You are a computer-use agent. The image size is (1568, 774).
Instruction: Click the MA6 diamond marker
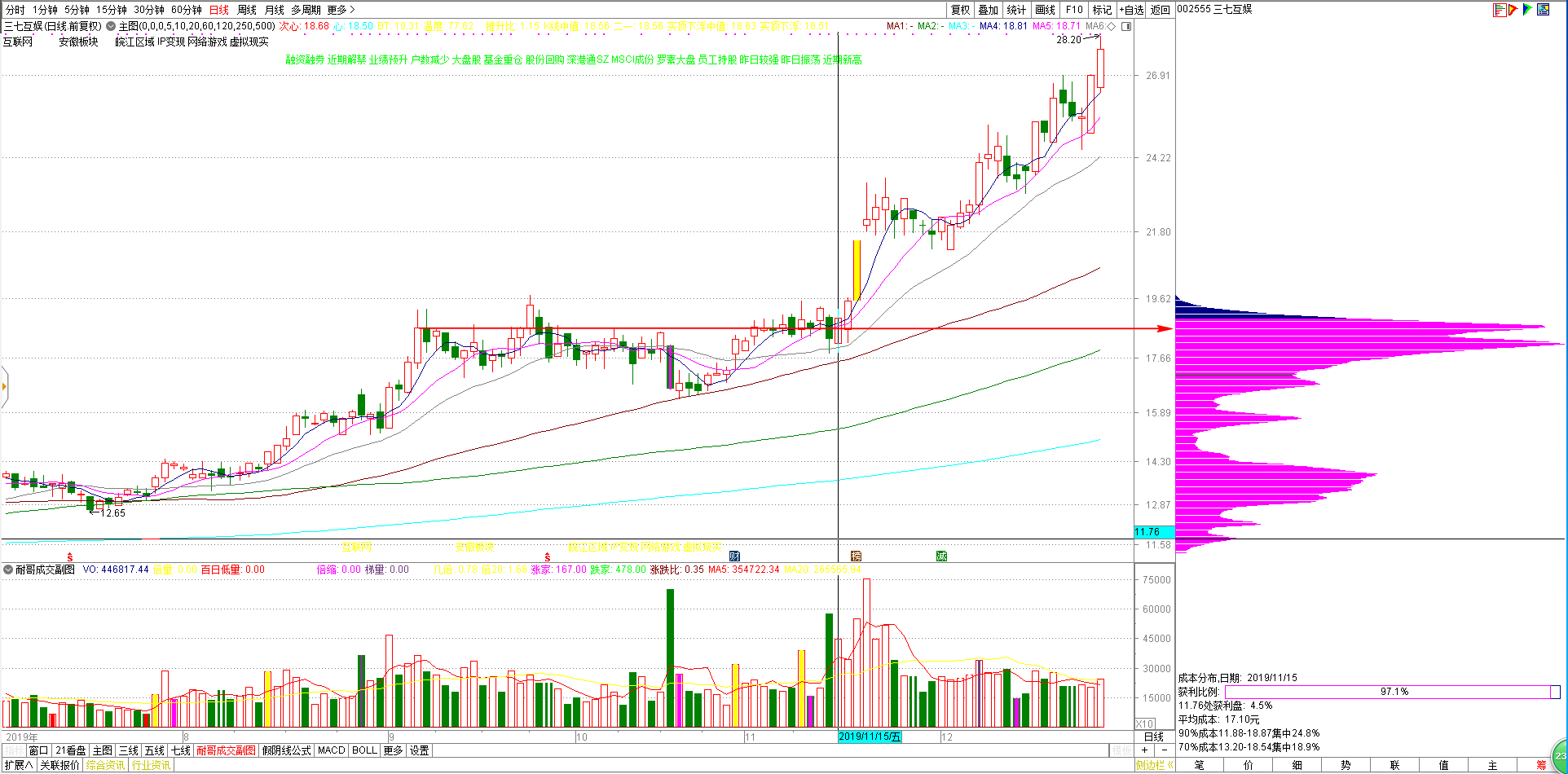[1112, 26]
